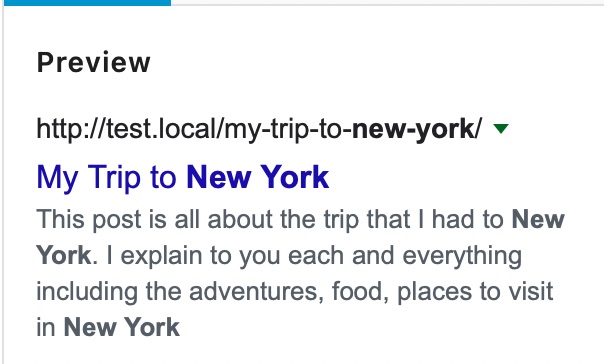Screen dimensions: 604x364
Task: Click bold "New" ending the first snippet line
Action: click(x=538, y=220)
